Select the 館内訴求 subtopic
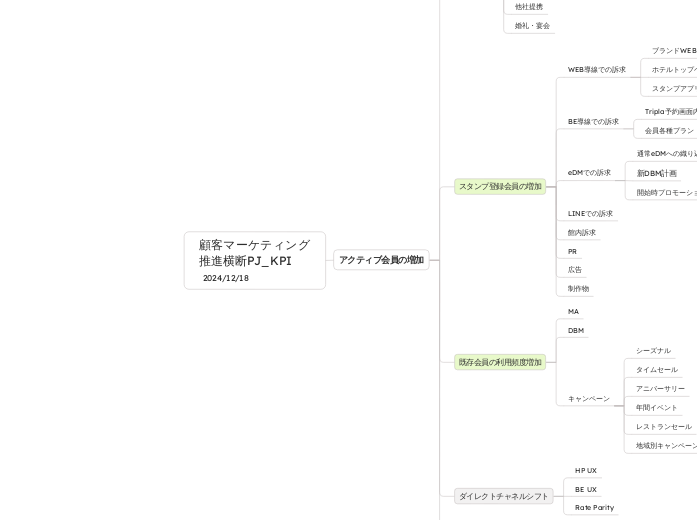The width and height of the screenshot is (697, 520). pyautogui.click(x=581, y=232)
